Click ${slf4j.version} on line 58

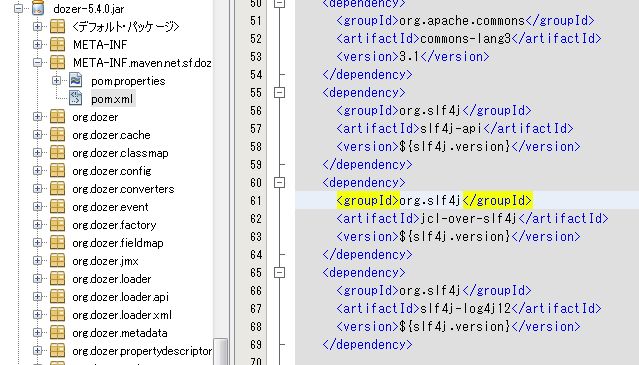[455, 147]
